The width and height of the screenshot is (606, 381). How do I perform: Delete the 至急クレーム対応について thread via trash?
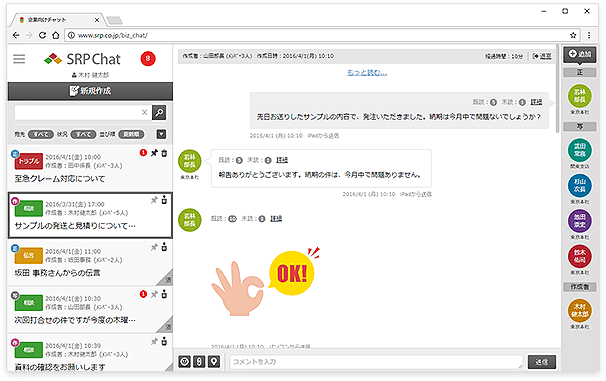coord(164,153)
